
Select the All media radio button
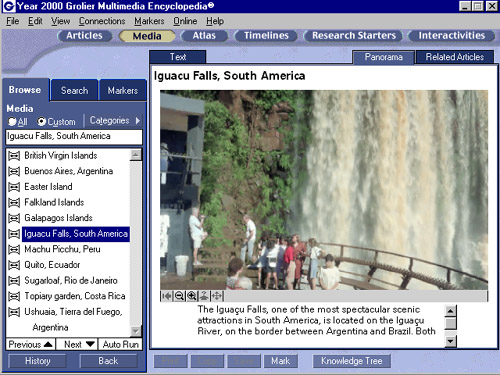tap(12, 121)
